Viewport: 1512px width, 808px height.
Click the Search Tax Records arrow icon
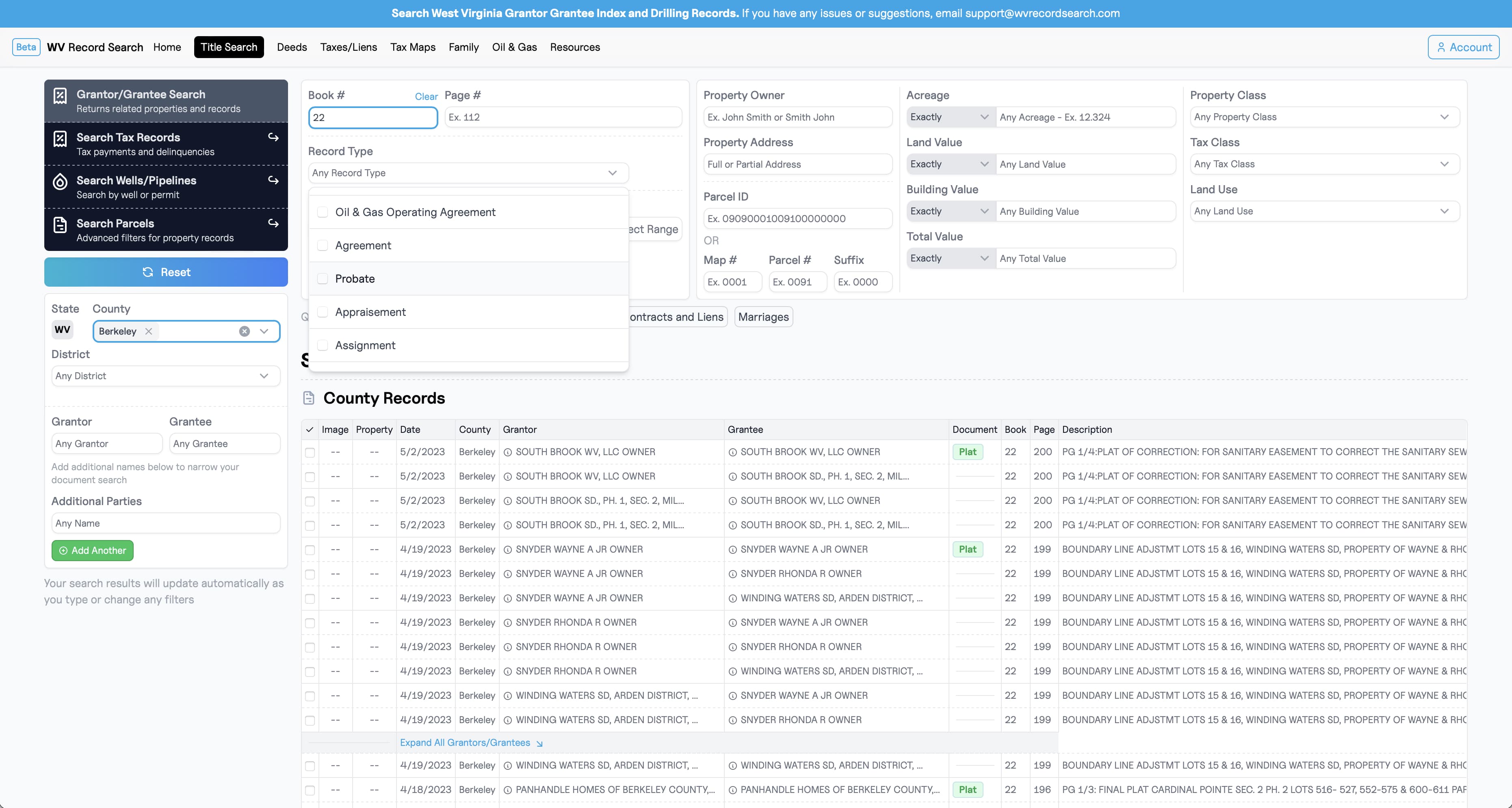[273, 137]
